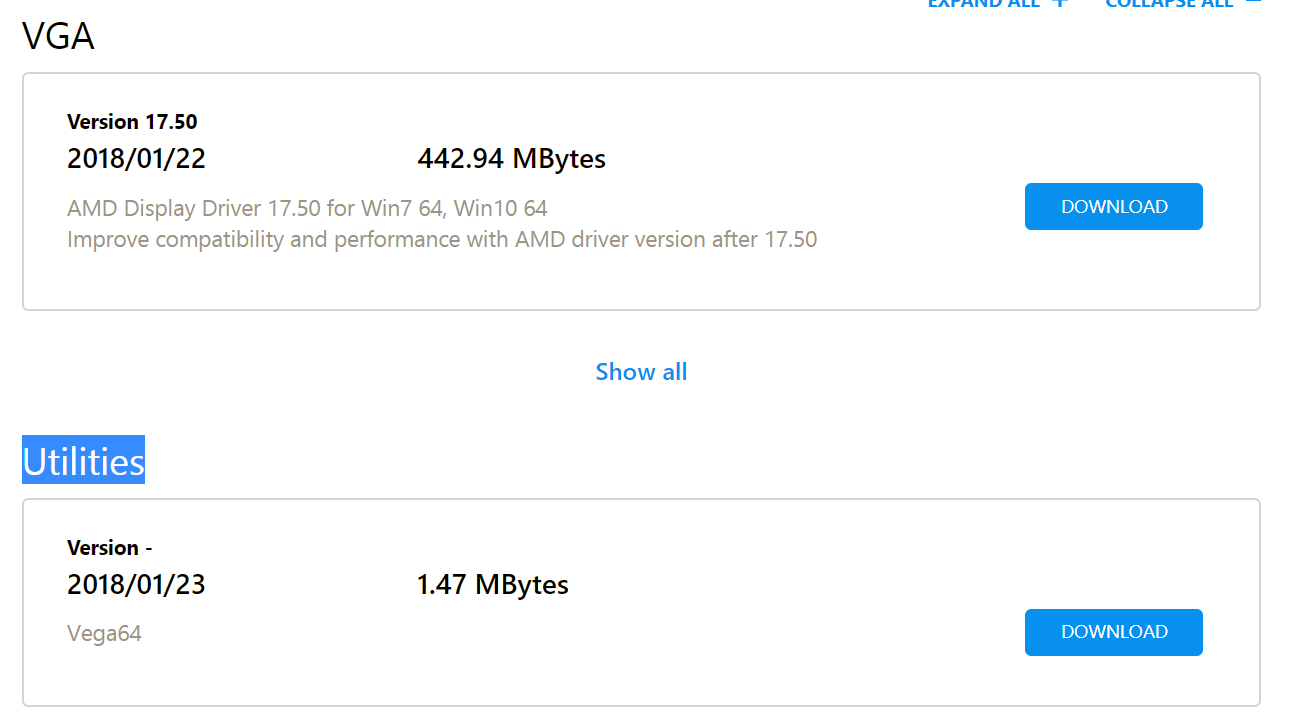Download the AMD Display Driver 17.50
Image resolution: width=1307 pixels, height=720 pixels.
(x=1113, y=207)
